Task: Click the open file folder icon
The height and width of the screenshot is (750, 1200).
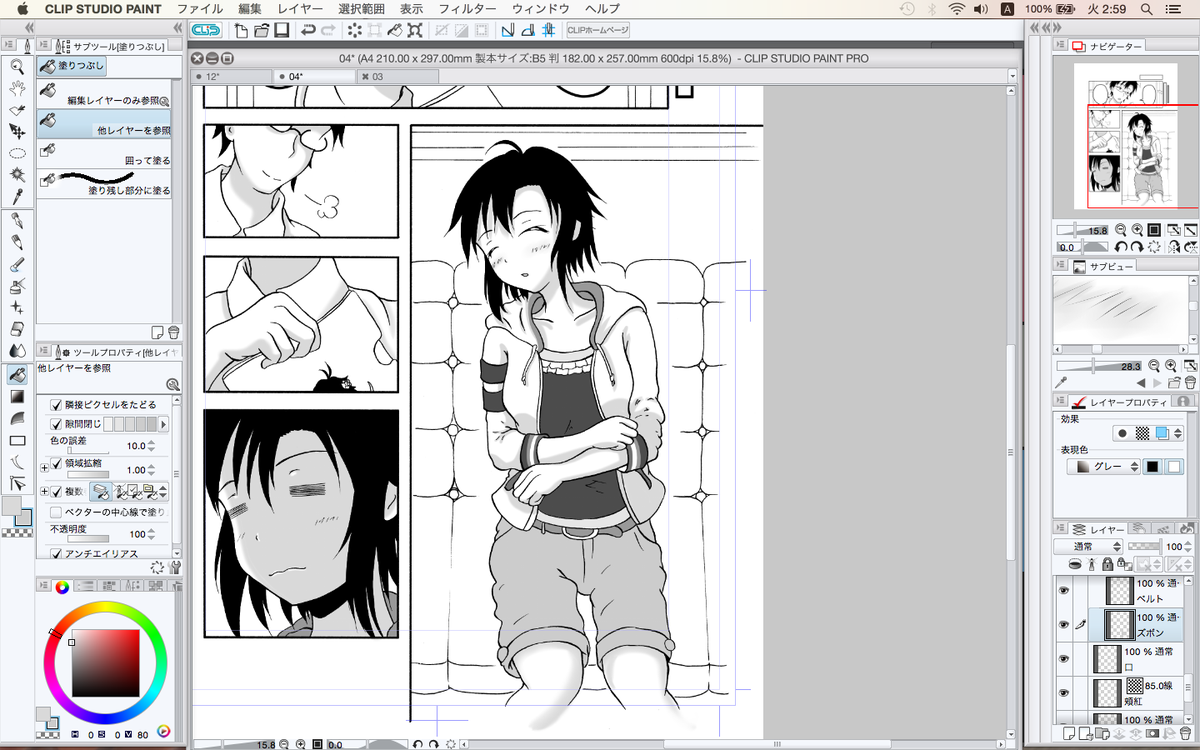Action: pos(261,30)
